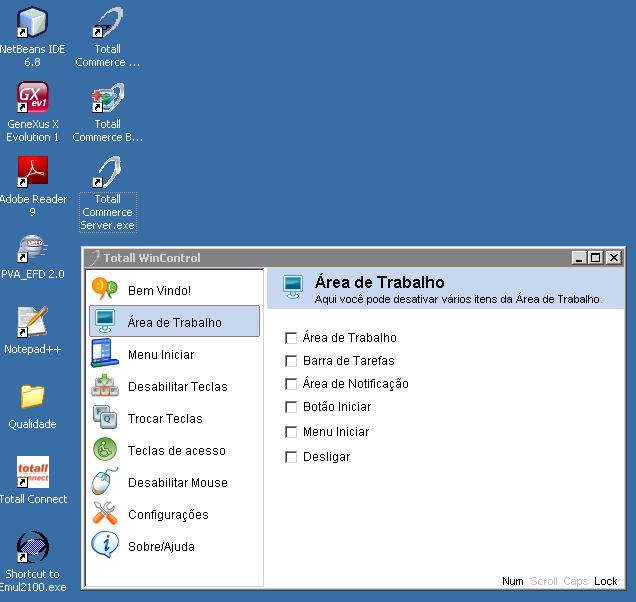Select the Adobe Reader 9 desktop icon

33,172
